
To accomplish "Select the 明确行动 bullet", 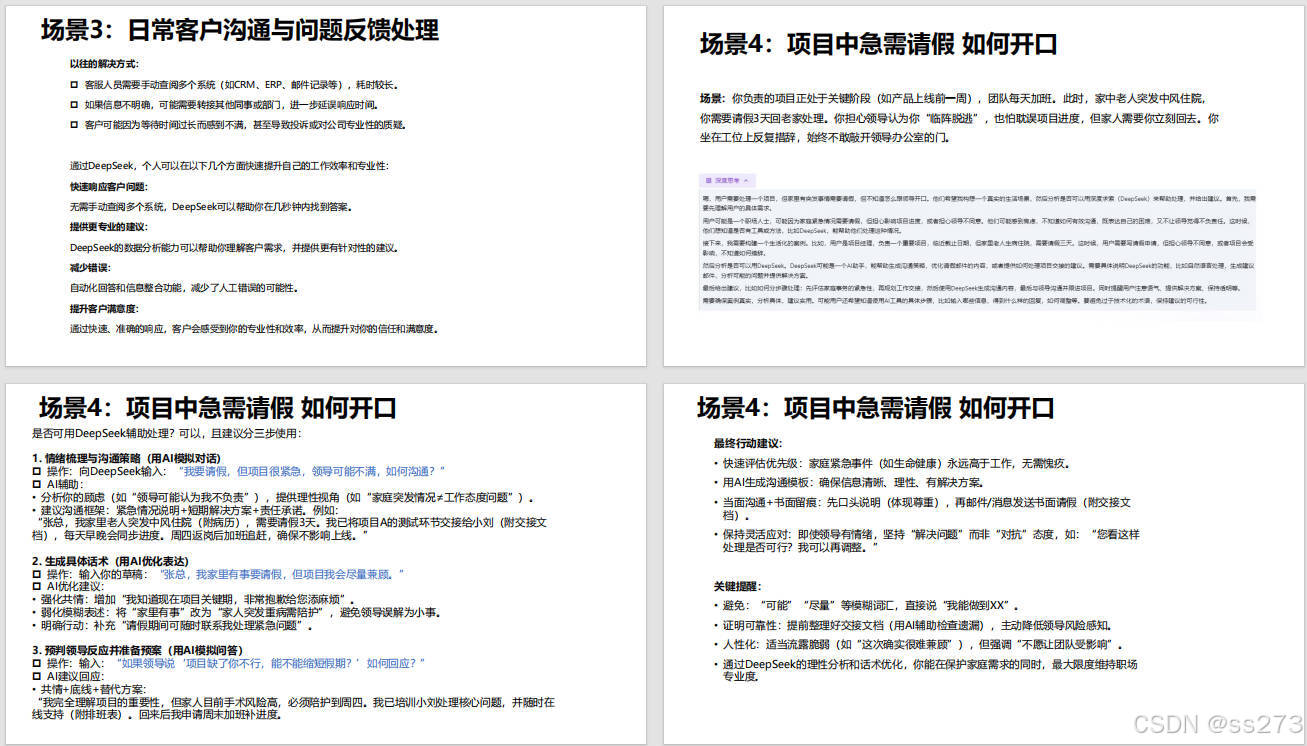I will 173,625.
